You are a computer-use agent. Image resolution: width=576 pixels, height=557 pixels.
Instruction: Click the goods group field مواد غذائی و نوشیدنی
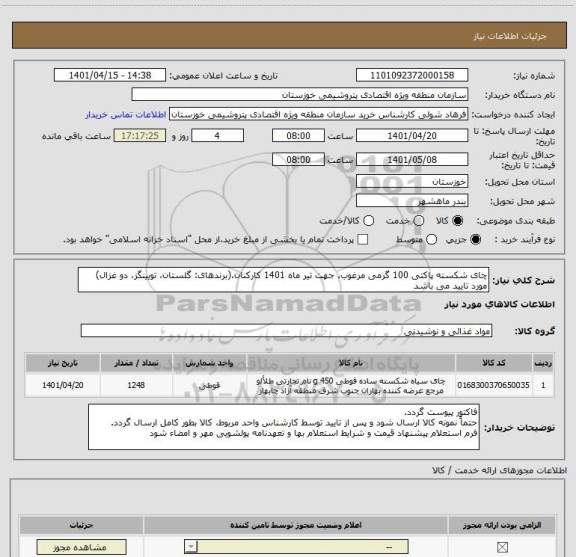click(286, 331)
